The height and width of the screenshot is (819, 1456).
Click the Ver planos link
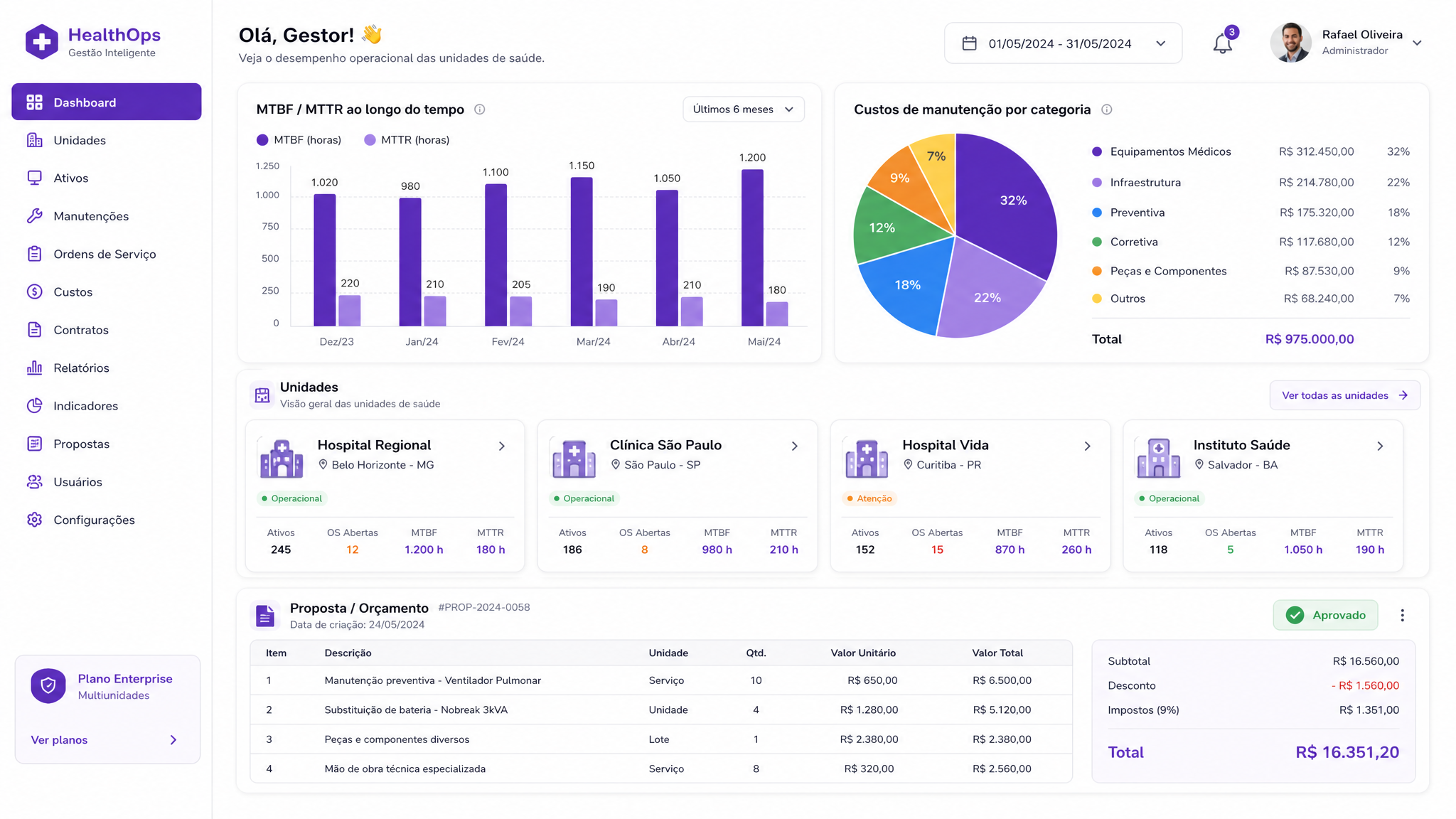point(59,740)
